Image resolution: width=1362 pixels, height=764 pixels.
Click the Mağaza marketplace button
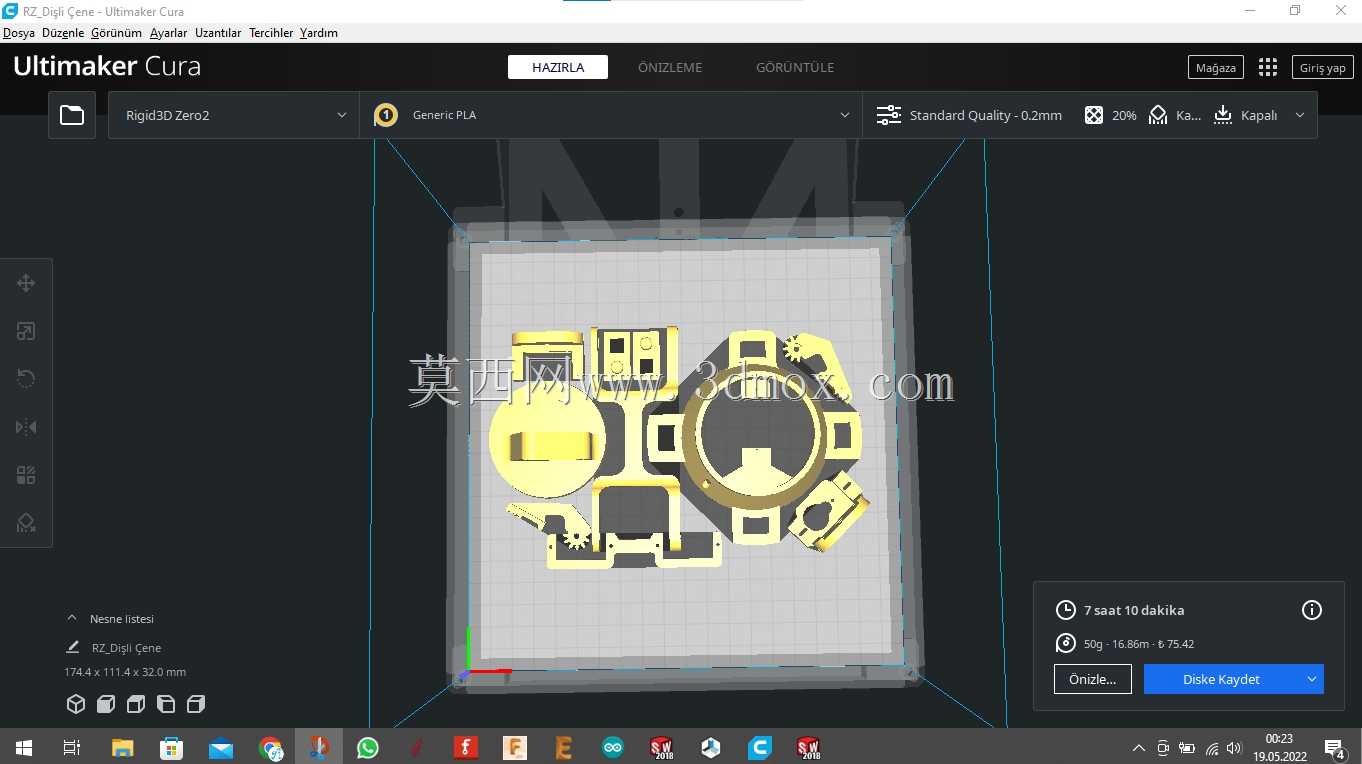1216,67
